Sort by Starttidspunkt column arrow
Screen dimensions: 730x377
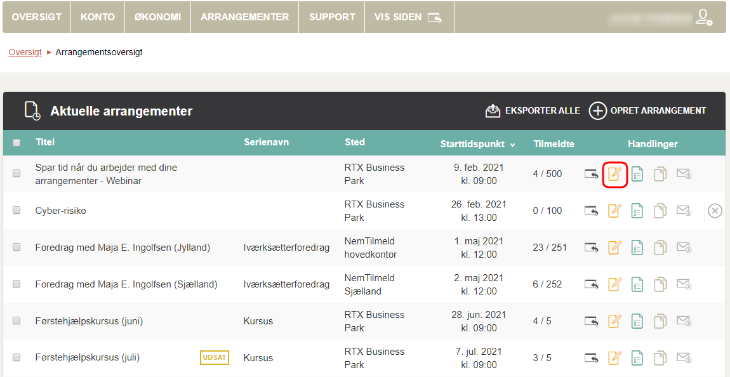tap(513, 145)
